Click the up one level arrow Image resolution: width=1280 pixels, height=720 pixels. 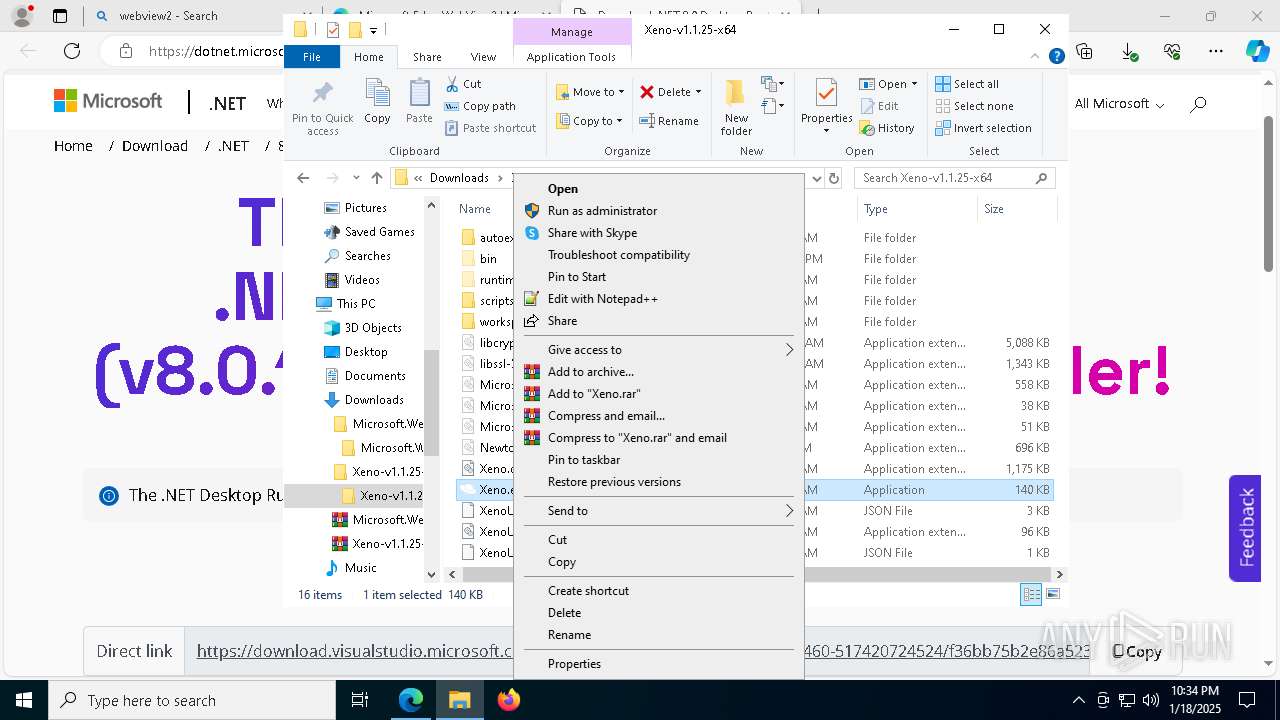(377, 178)
